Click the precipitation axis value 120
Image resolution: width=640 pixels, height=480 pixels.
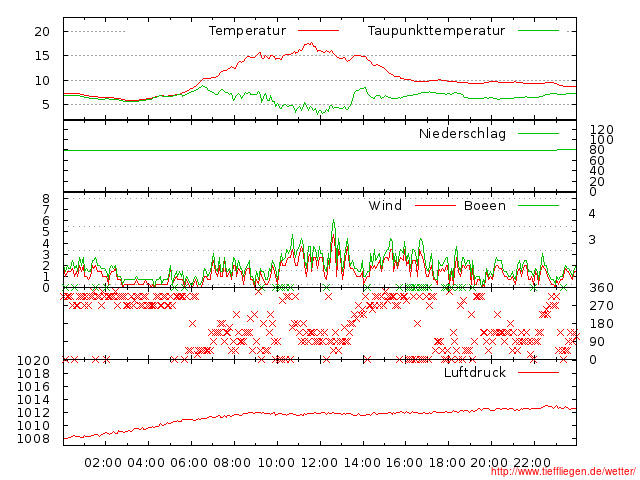(x=601, y=130)
